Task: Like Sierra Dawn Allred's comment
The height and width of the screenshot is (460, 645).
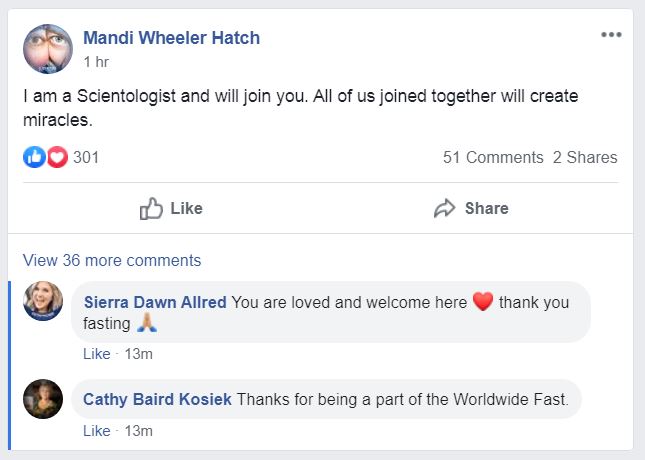Action: click(x=97, y=354)
